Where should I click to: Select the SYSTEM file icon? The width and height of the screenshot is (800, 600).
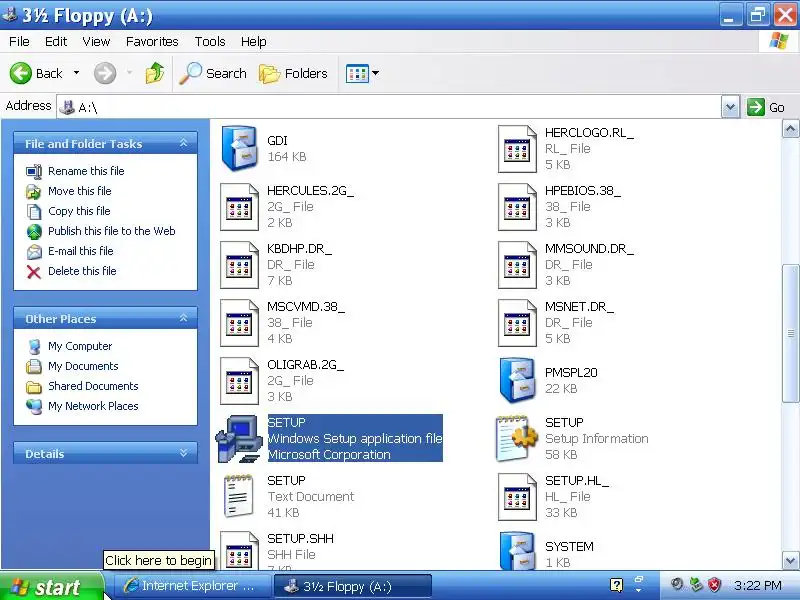coord(517,551)
